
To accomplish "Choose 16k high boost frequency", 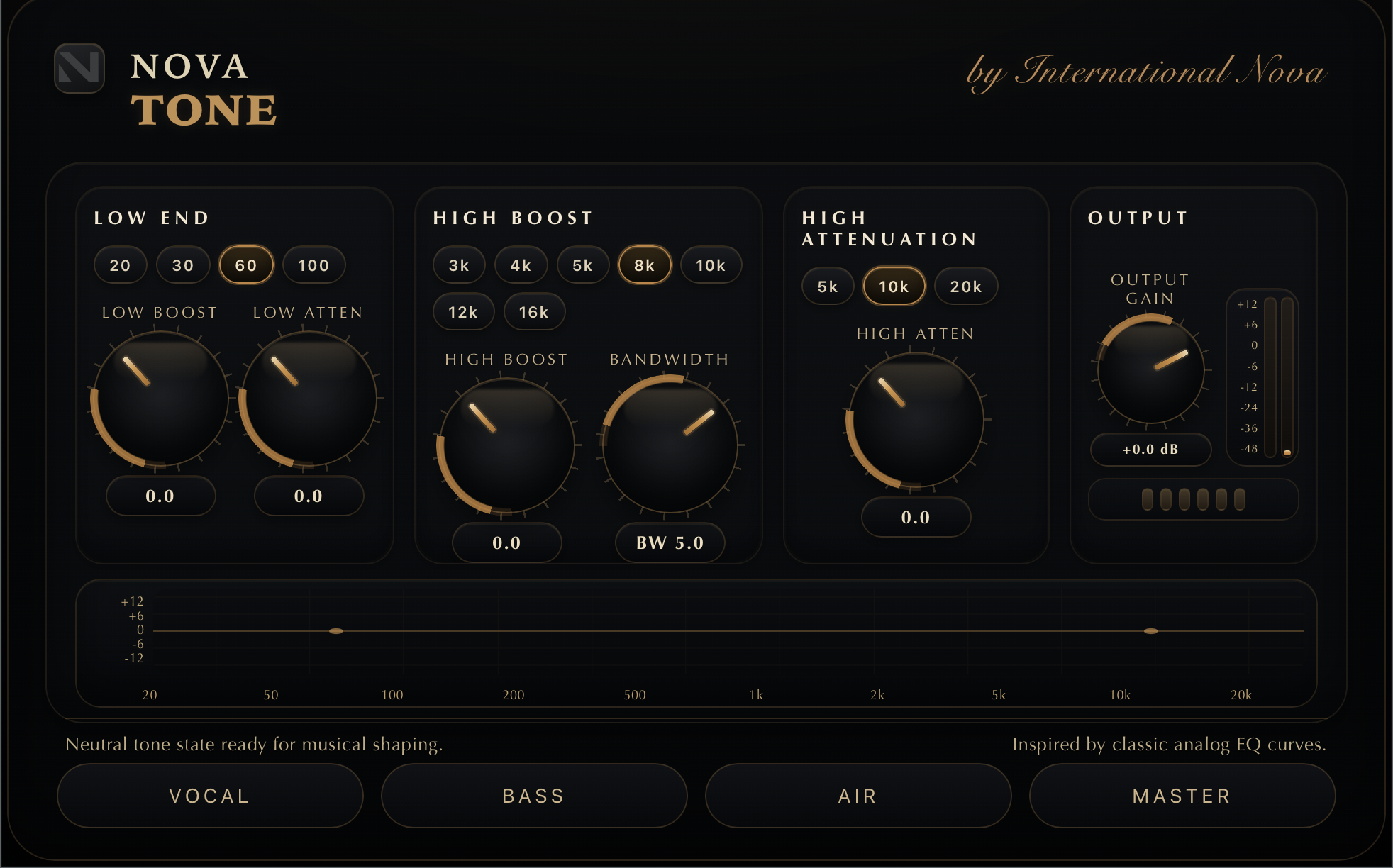I will [x=534, y=312].
